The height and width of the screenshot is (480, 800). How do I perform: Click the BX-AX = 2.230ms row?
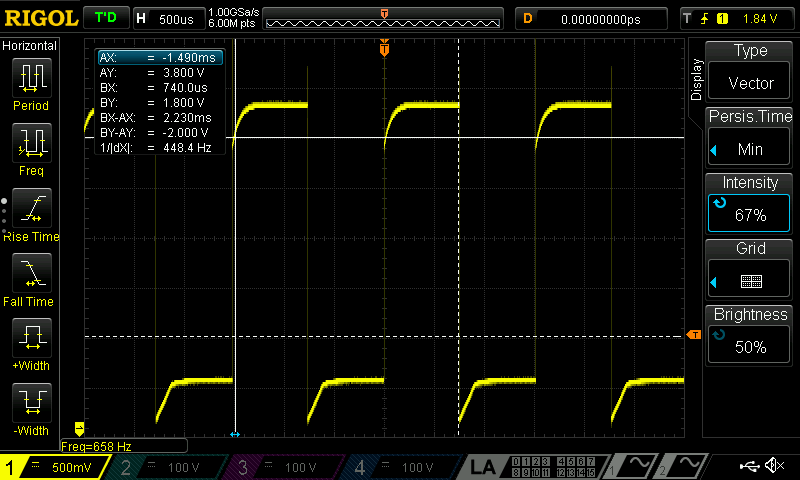[x=160, y=118]
